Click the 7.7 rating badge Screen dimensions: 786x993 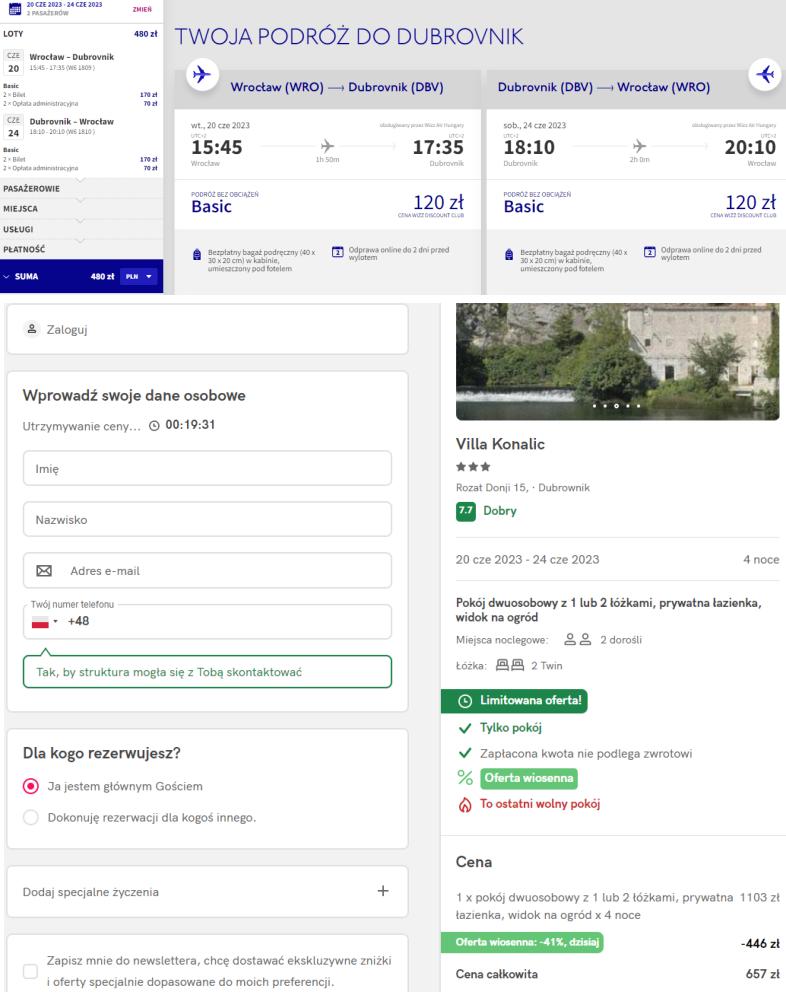click(465, 511)
